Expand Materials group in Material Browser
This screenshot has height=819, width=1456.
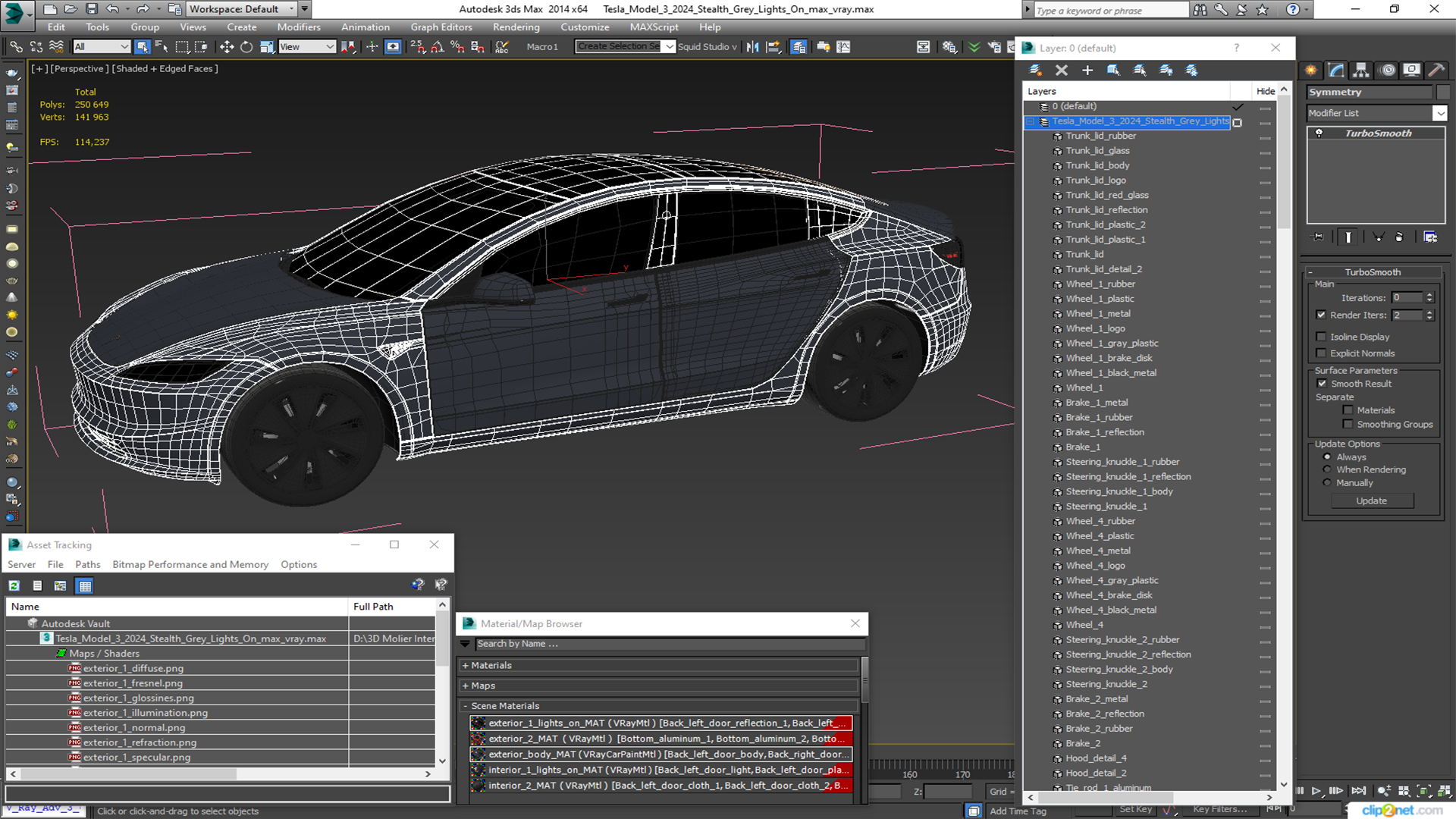(x=465, y=666)
